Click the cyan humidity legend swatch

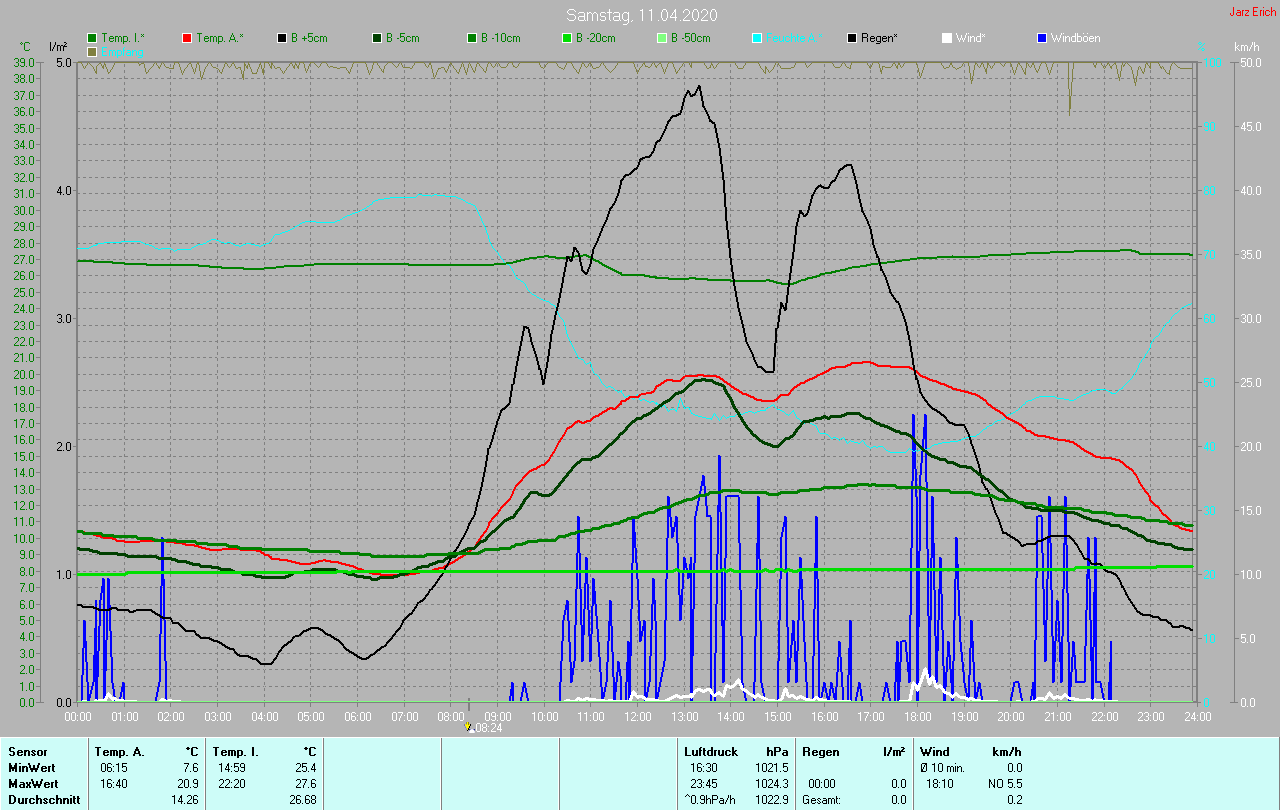[x=757, y=38]
